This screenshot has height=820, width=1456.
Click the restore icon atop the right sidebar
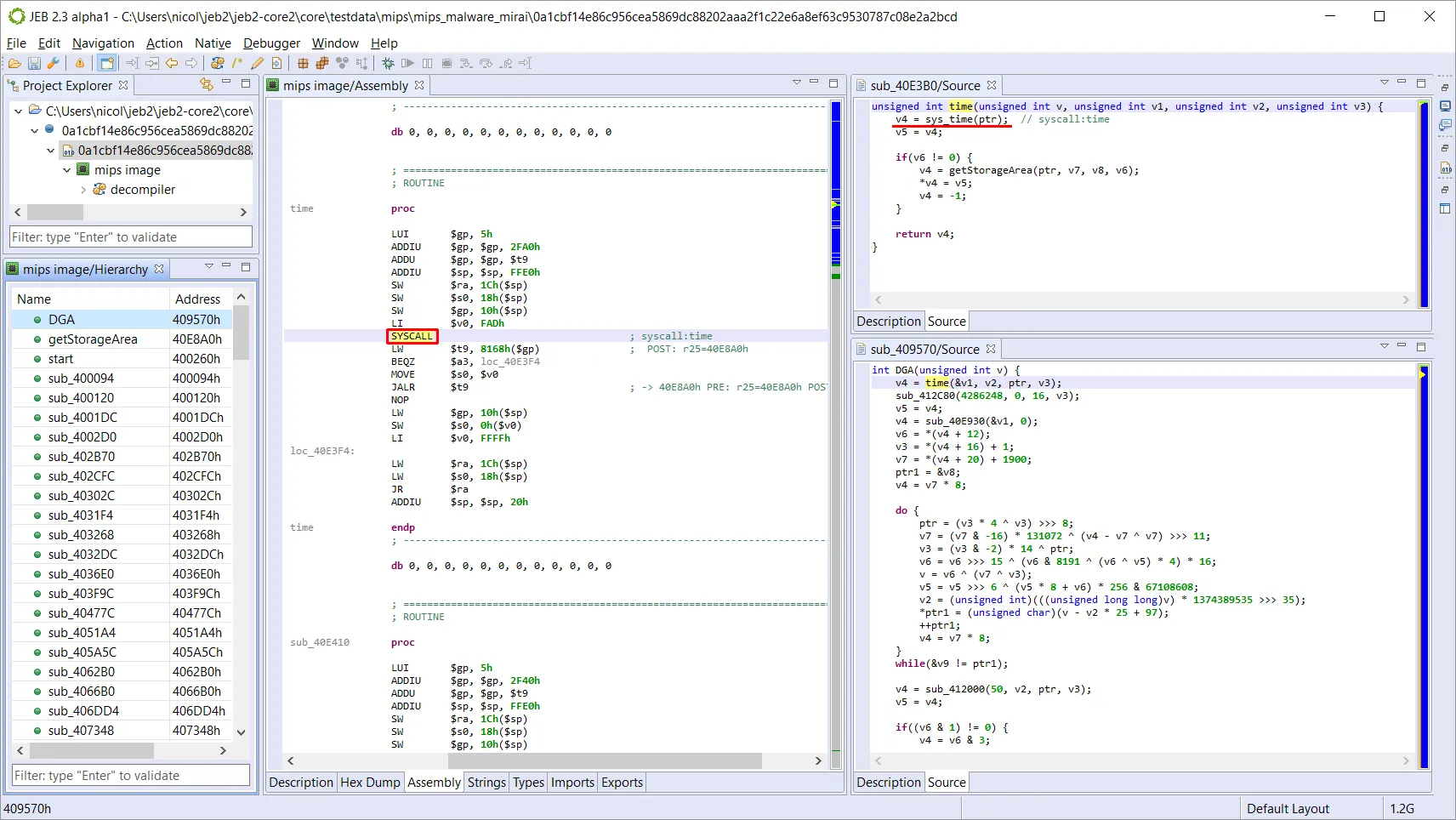pyautogui.click(x=1445, y=88)
